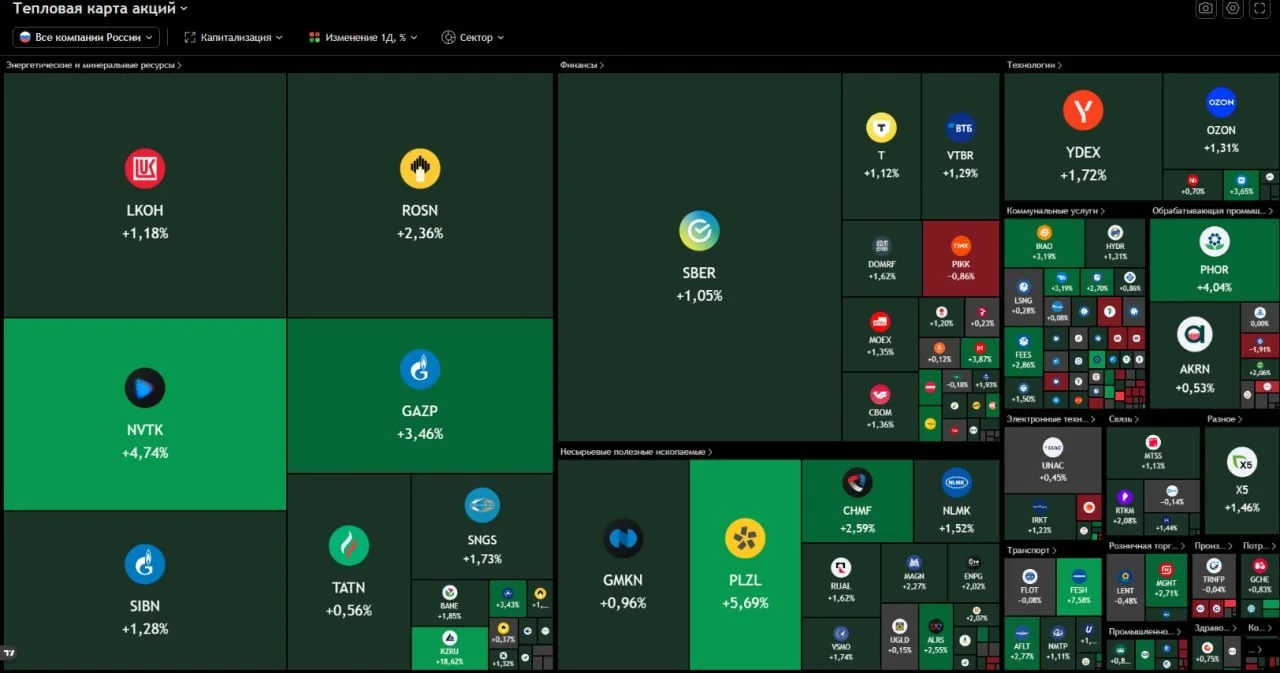Open the 'Тепловая карта акций' title dropdown

tap(100, 8)
